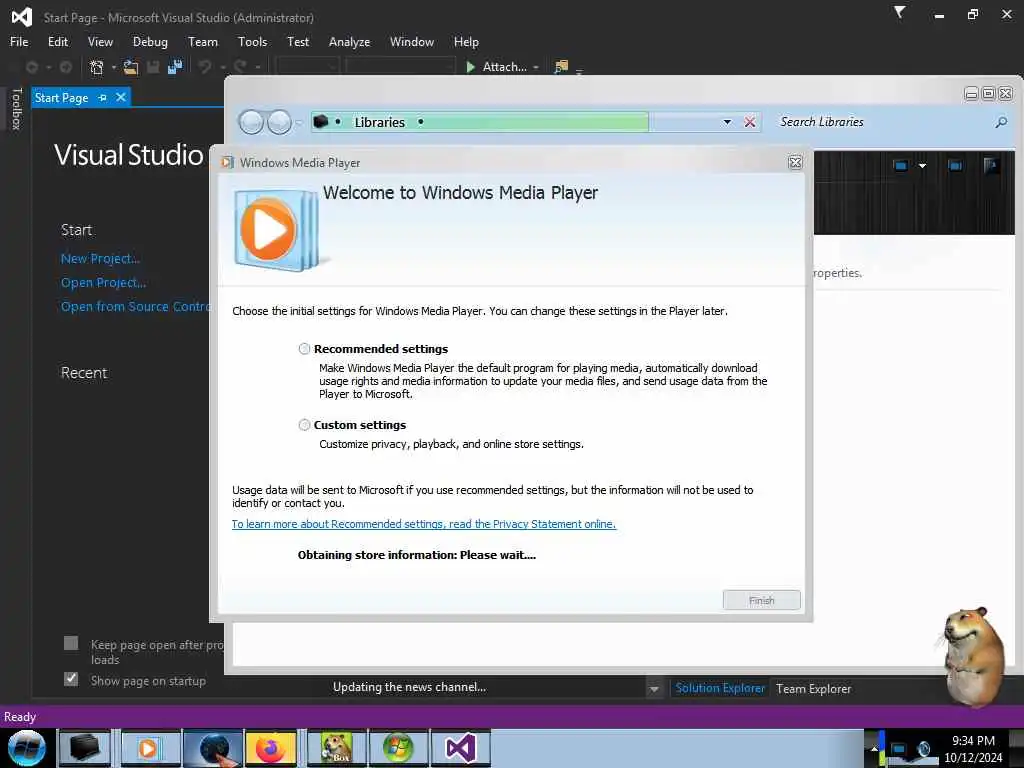Click the feedback funnel icon in title bar

point(899,12)
